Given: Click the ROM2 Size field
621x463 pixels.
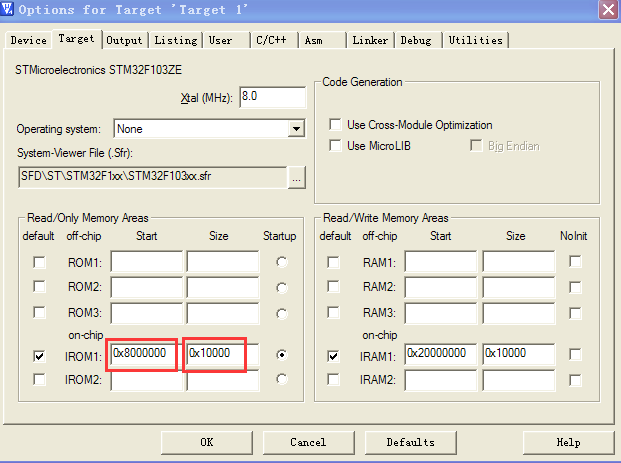Looking at the screenshot, I should coord(223,288).
